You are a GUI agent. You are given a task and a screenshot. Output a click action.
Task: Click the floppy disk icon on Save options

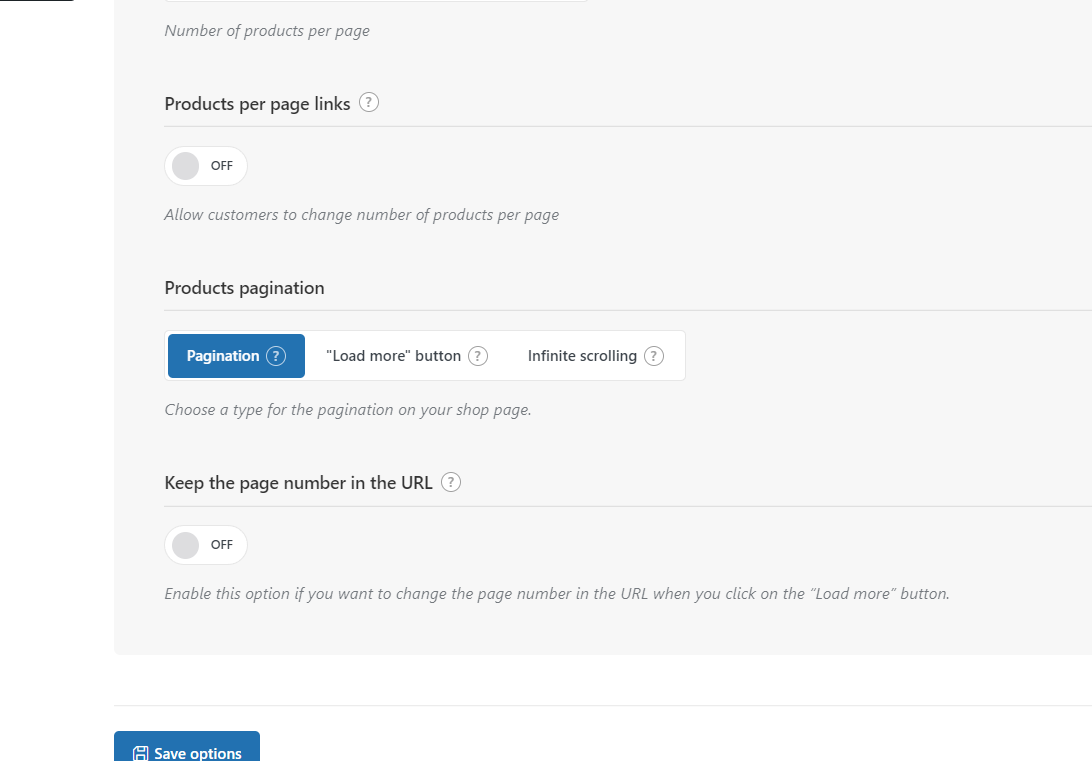tap(141, 754)
